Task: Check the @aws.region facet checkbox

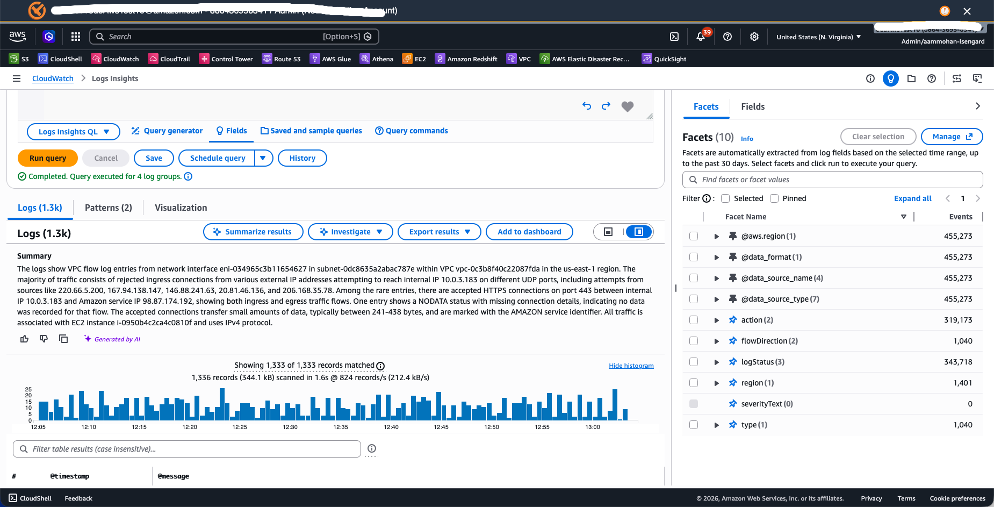Action: pos(694,236)
